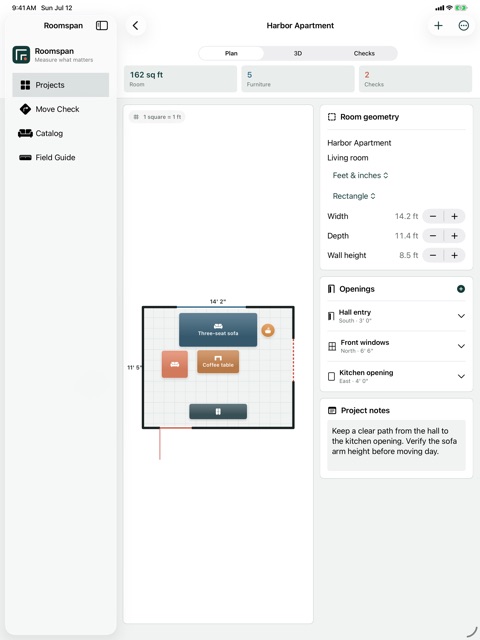Tap the plus add button in header
The image size is (480, 640).
pyautogui.click(x=438, y=26)
